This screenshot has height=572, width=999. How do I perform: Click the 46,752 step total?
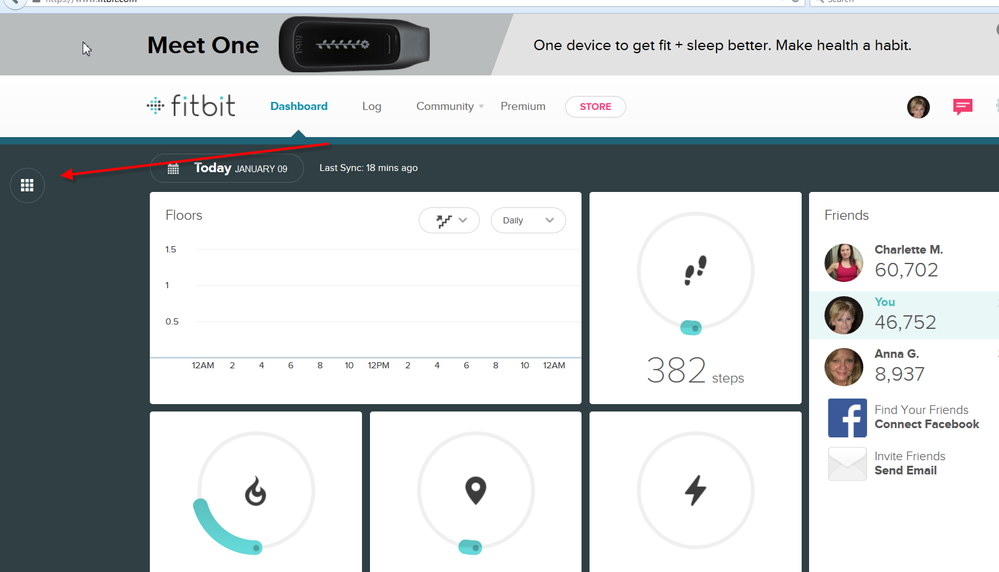905,322
